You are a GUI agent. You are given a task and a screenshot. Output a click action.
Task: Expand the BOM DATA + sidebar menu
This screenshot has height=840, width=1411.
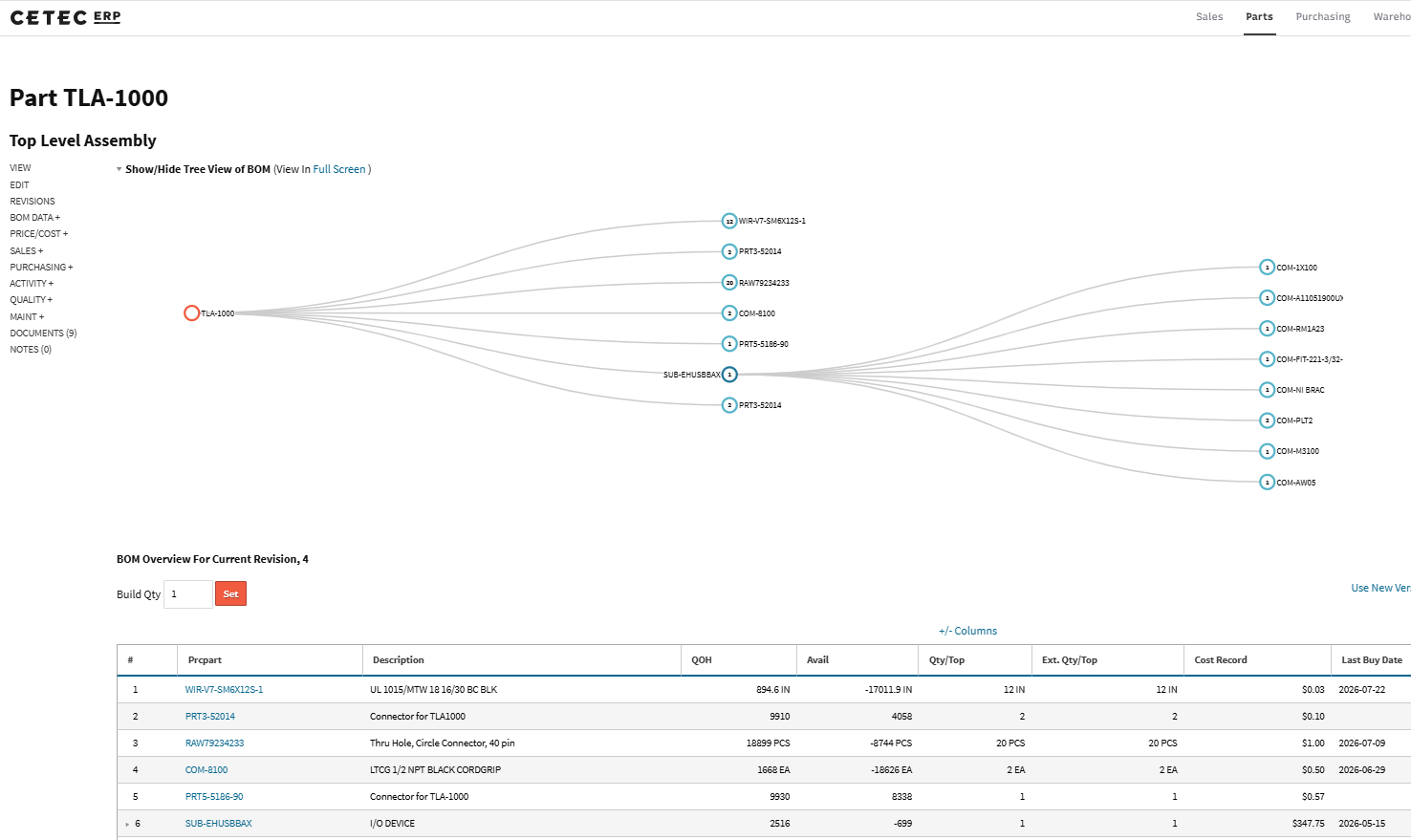(x=35, y=218)
